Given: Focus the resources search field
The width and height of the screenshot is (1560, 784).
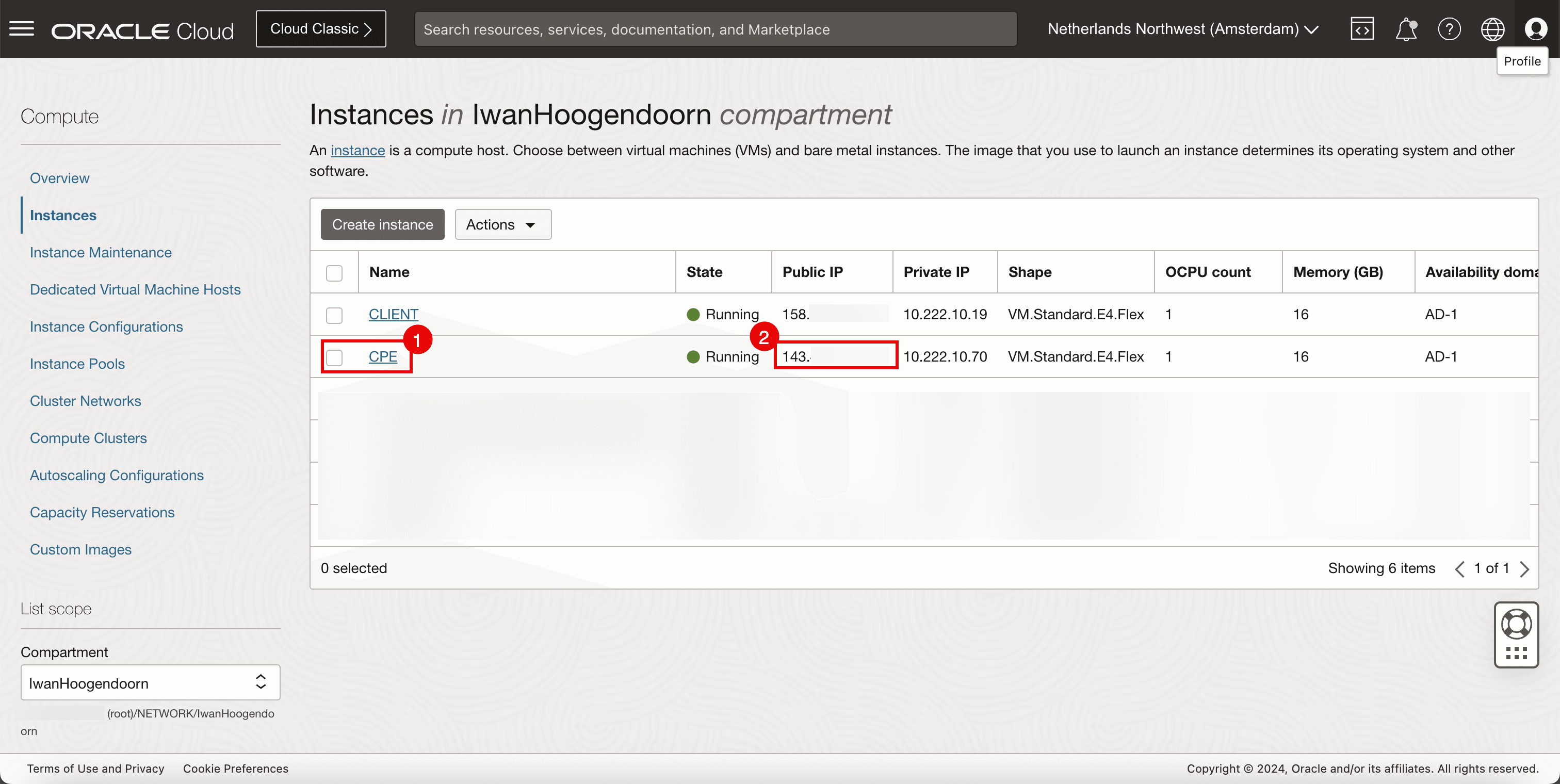Looking at the screenshot, I should [x=714, y=29].
